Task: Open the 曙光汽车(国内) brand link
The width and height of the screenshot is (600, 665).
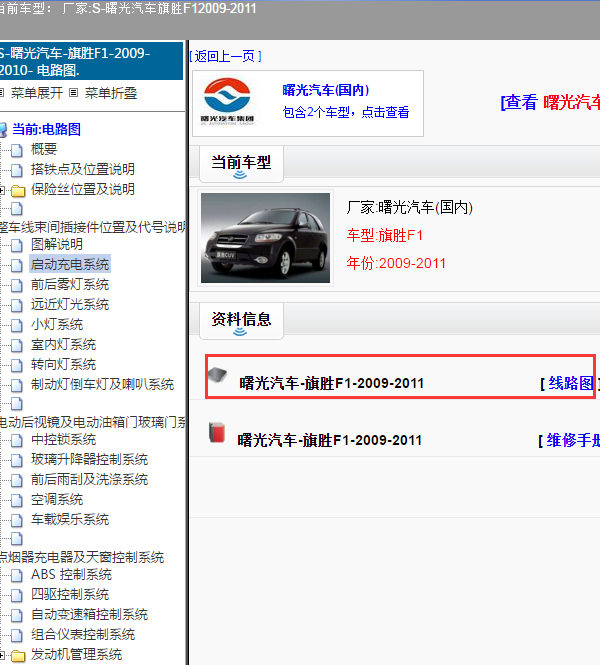Action: [326, 90]
